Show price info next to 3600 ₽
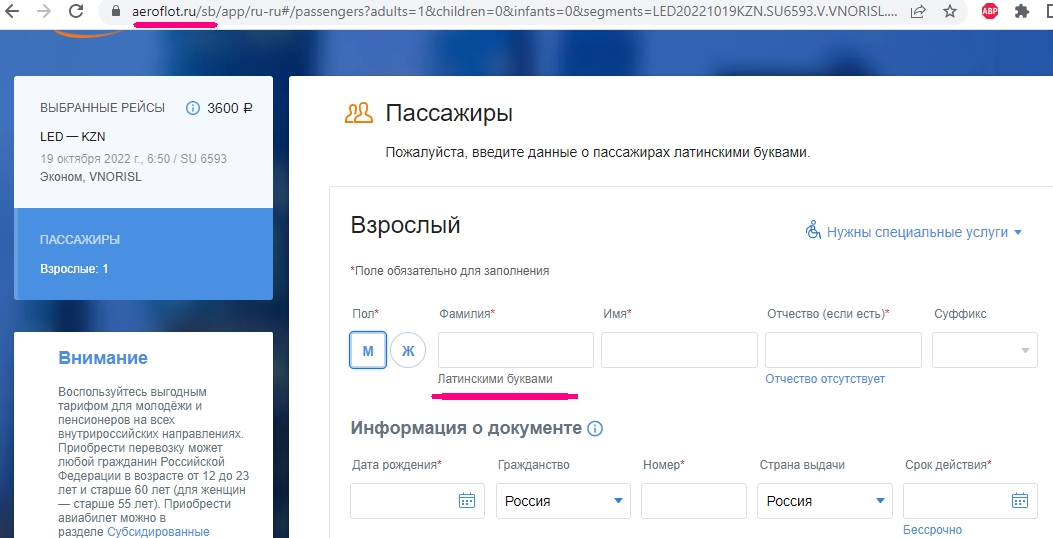The image size is (1053, 538). click(193, 108)
